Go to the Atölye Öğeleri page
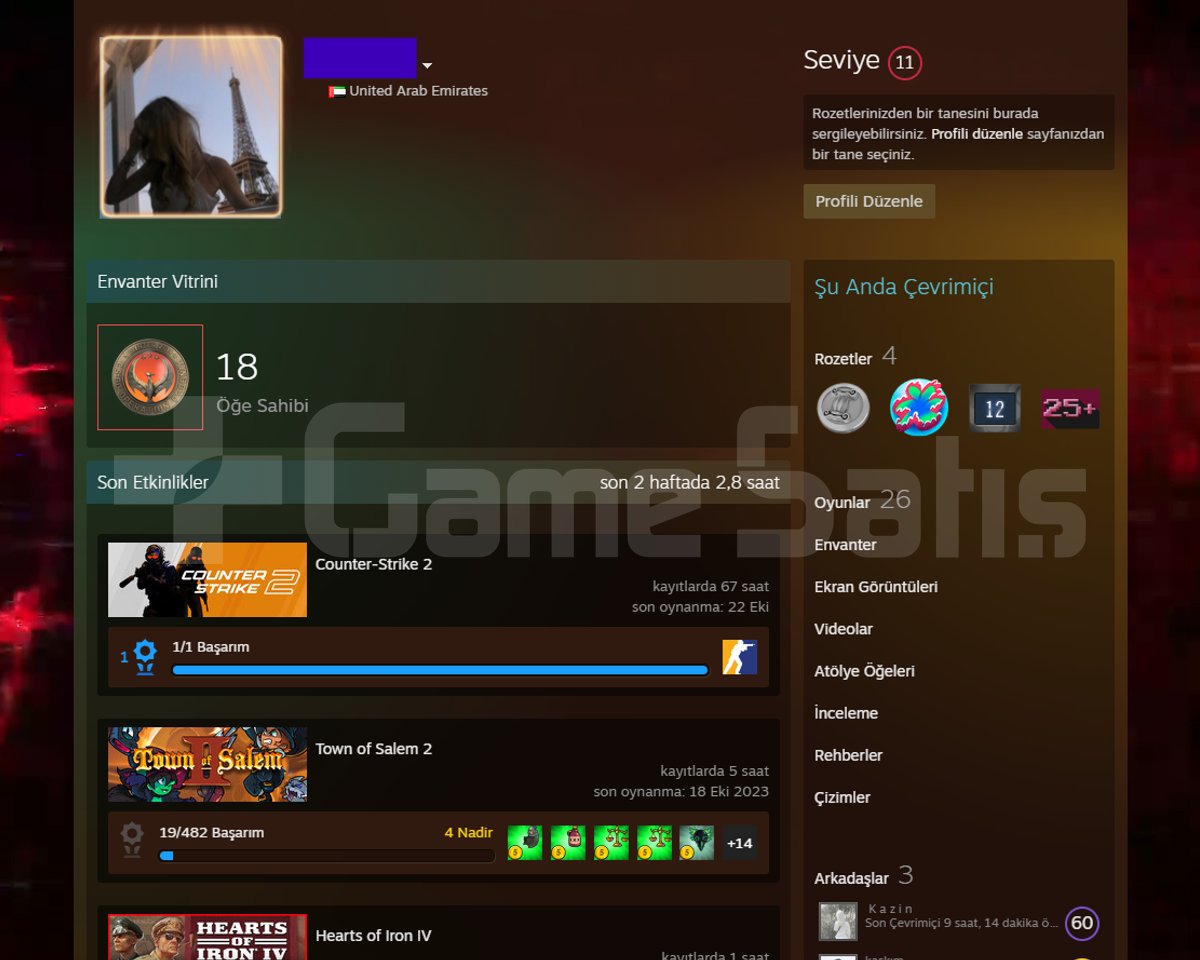Screen dimensions: 1200x960 [864, 671]
